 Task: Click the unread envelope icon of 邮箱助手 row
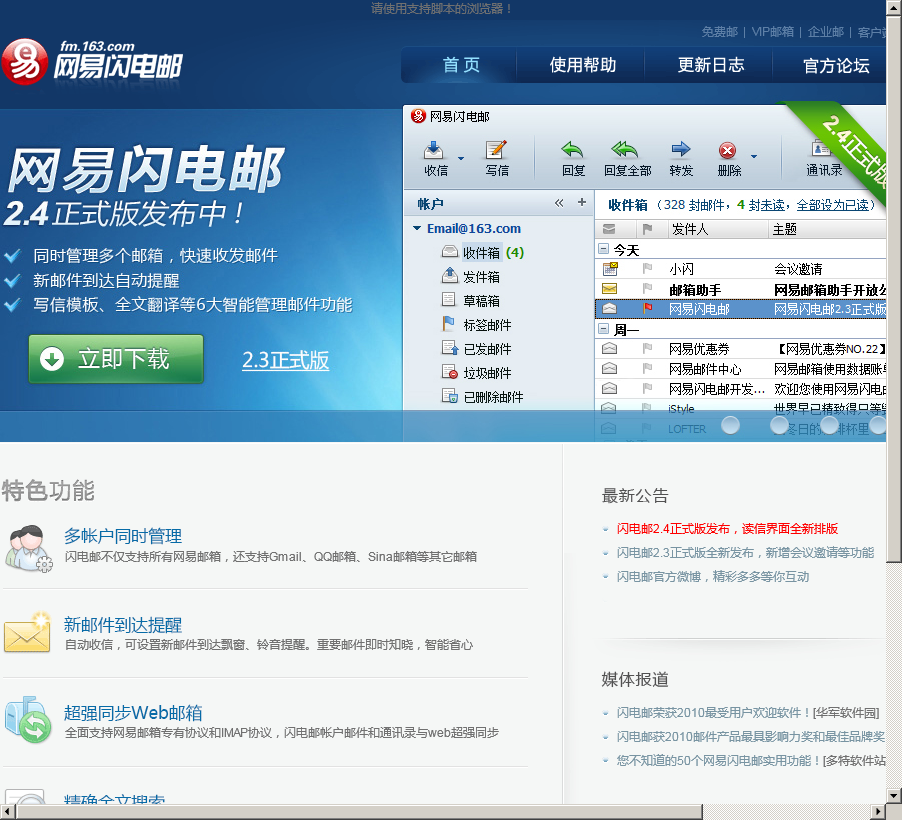(609, 288)
